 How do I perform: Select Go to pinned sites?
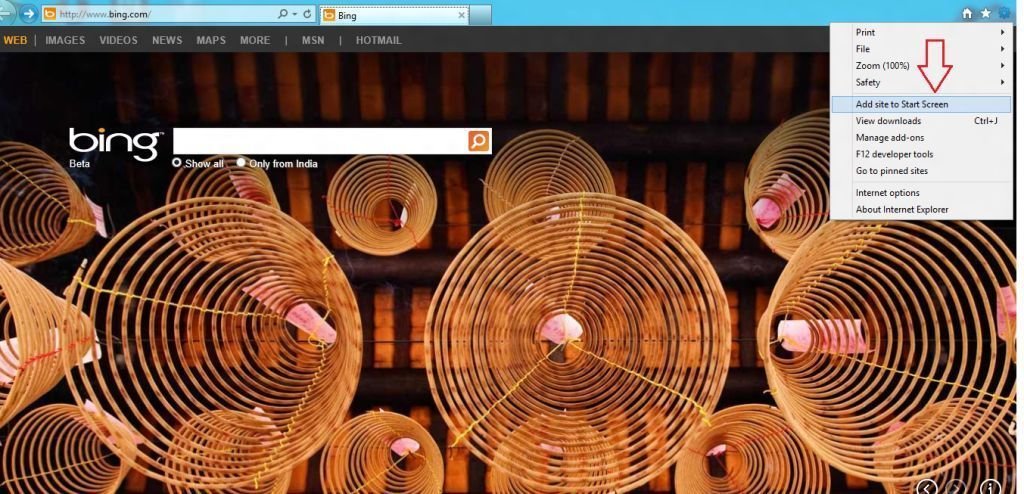921,171
